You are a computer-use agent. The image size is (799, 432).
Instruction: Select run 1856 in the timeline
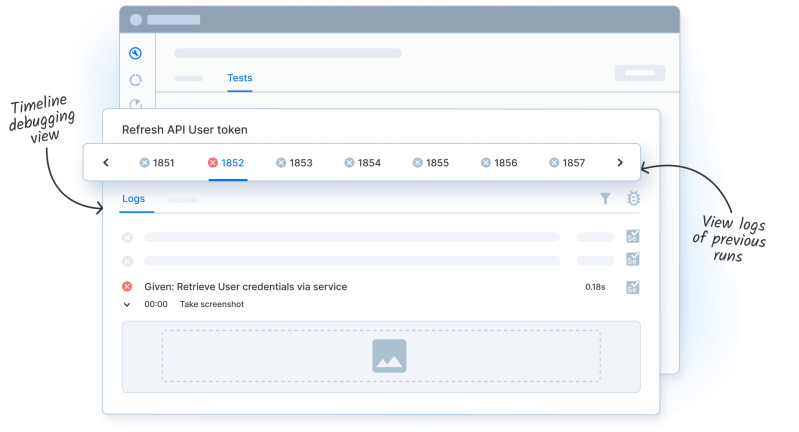[x=499, y=163]
